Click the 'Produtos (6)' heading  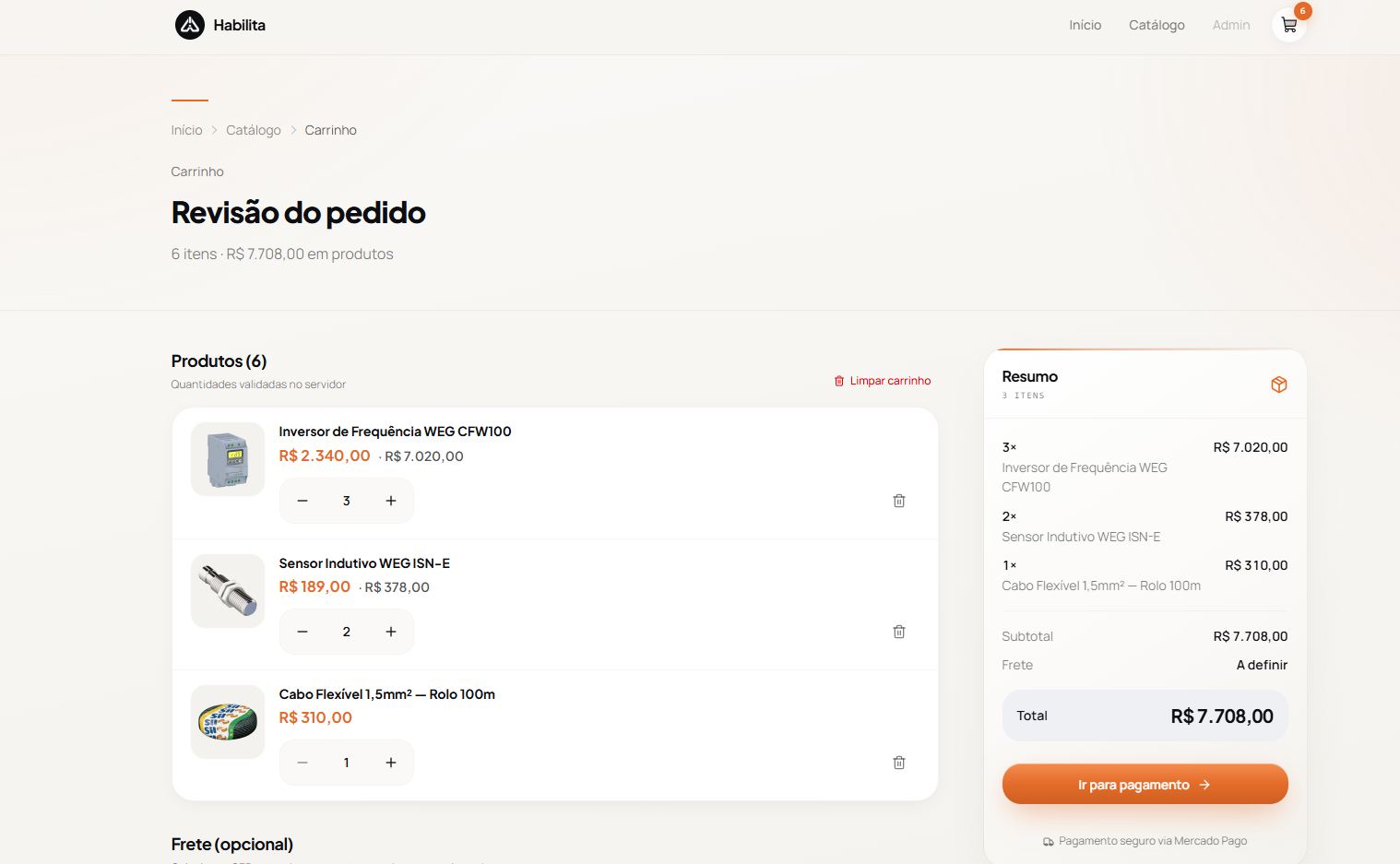click(219, 361)
